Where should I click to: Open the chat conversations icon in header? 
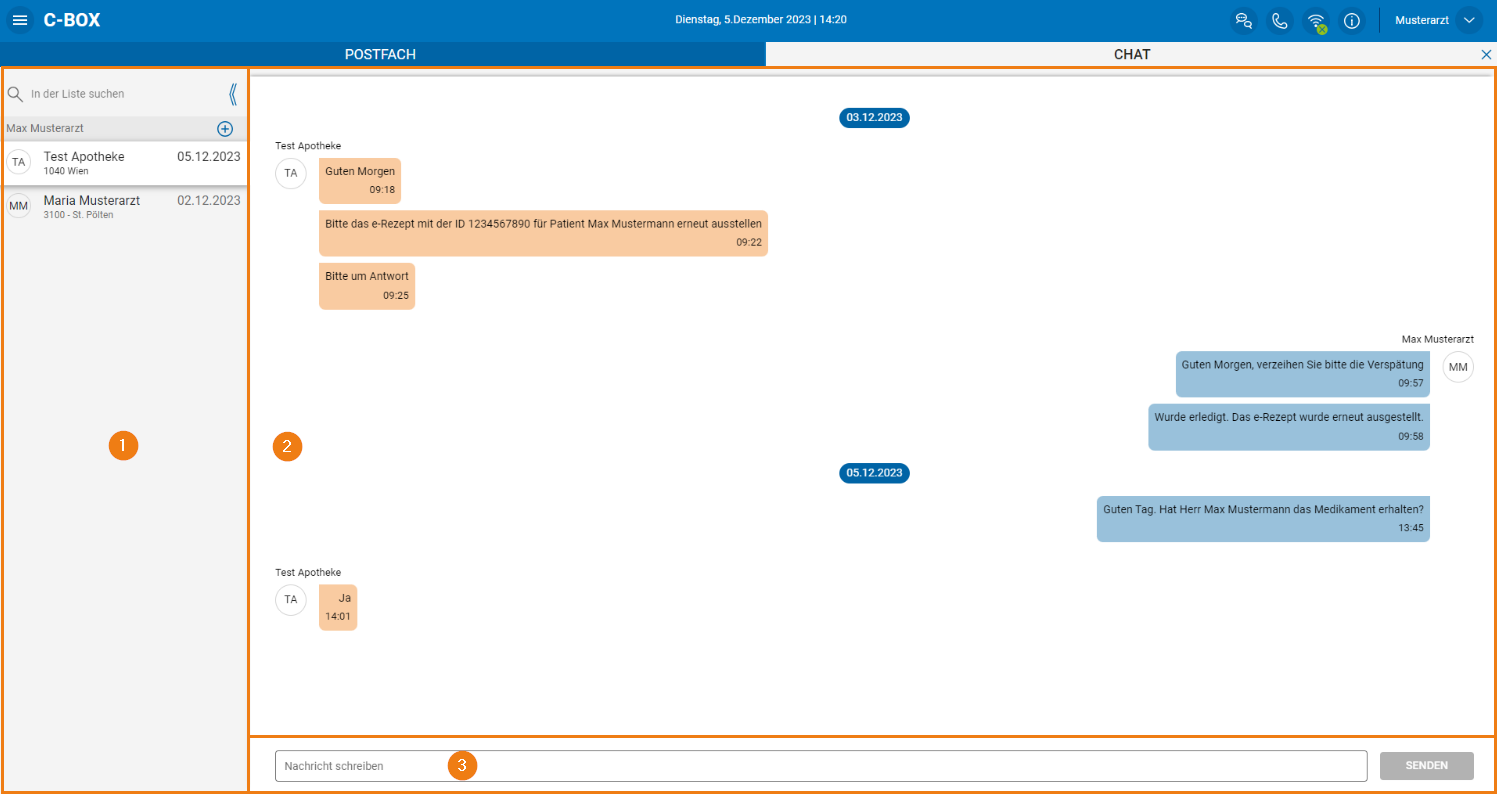point(1244,20)
